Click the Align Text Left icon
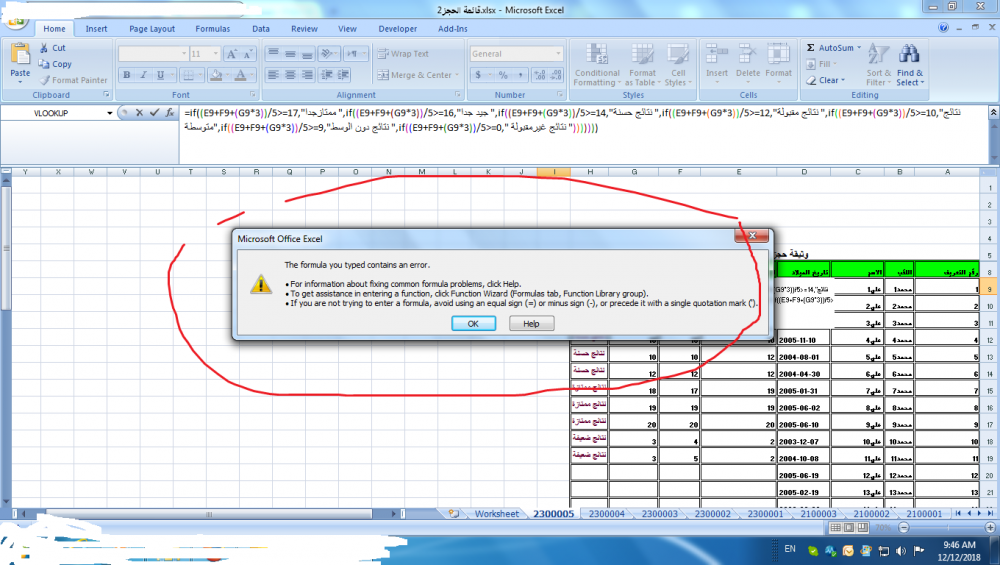This screenshot has height=565, width=1000. coord(274,75)
